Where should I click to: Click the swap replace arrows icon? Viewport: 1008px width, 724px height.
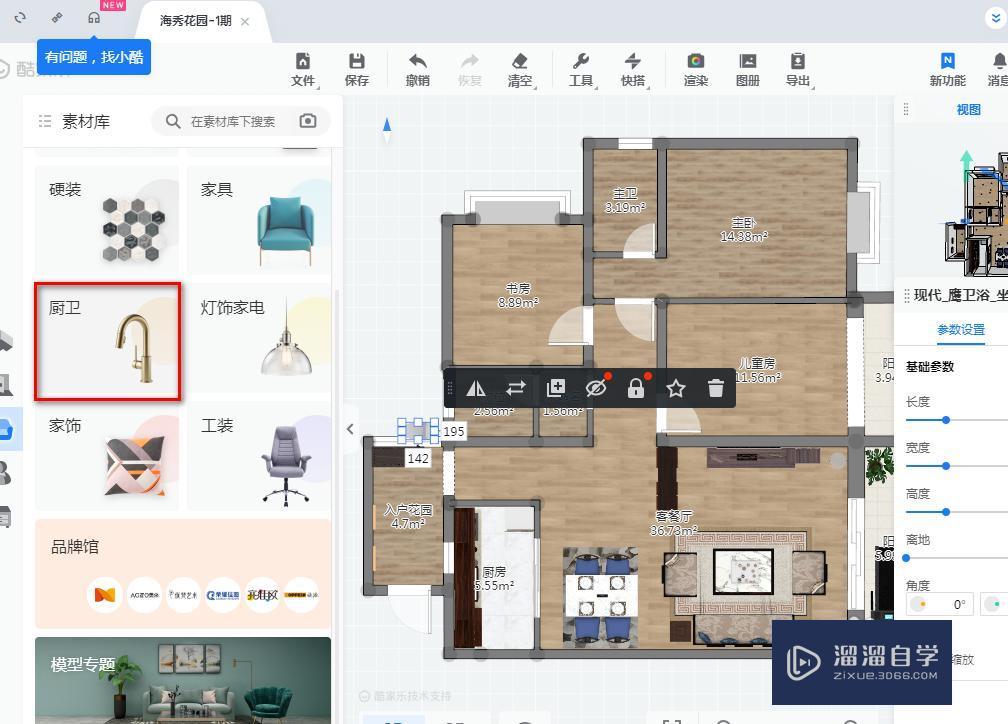(516, 388)
